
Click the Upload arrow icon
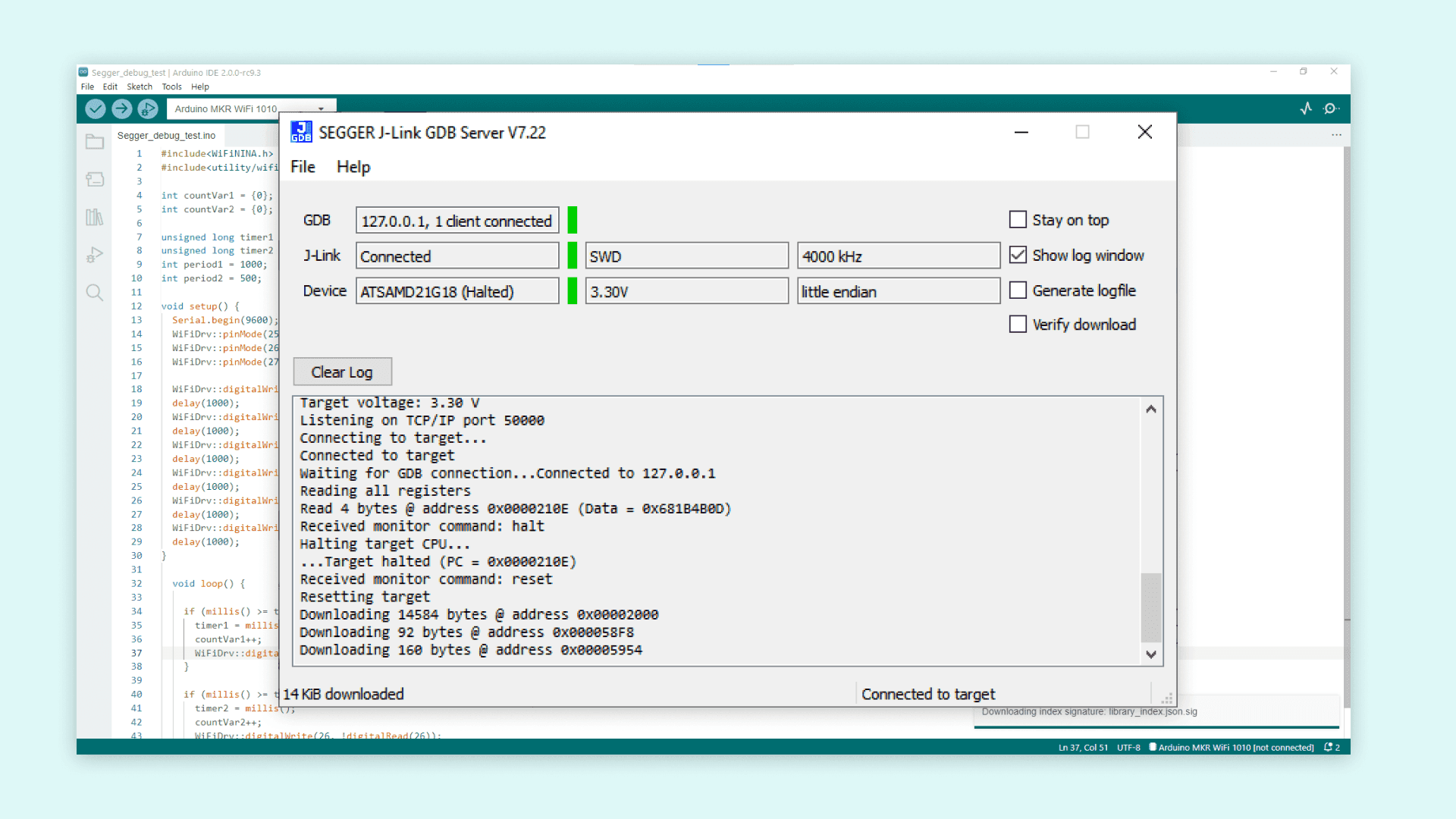[121, 108]
